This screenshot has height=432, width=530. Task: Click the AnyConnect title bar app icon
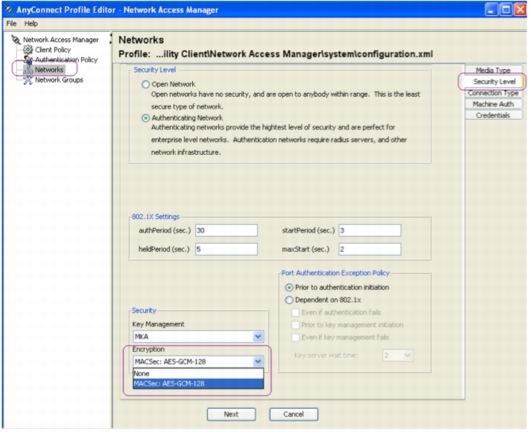(9, 10)
